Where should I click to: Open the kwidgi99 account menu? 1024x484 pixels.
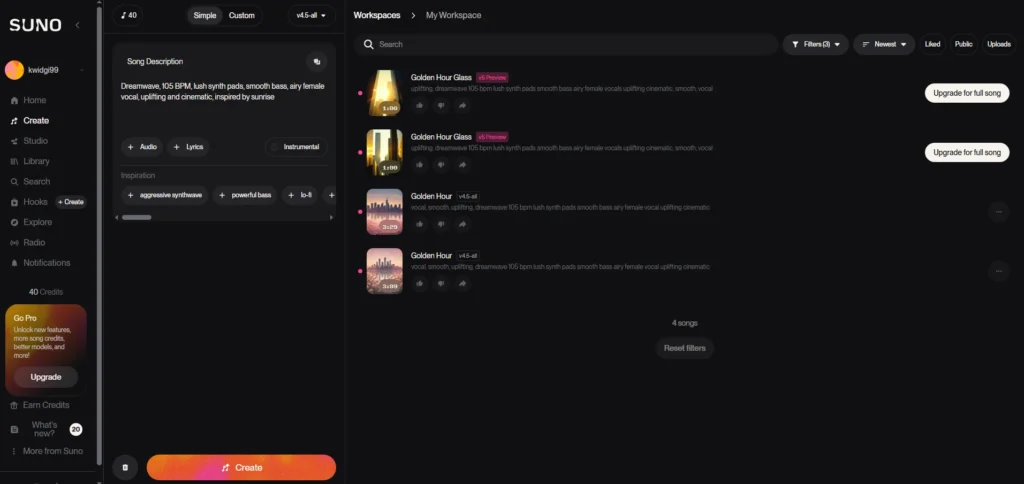(44, 70)
